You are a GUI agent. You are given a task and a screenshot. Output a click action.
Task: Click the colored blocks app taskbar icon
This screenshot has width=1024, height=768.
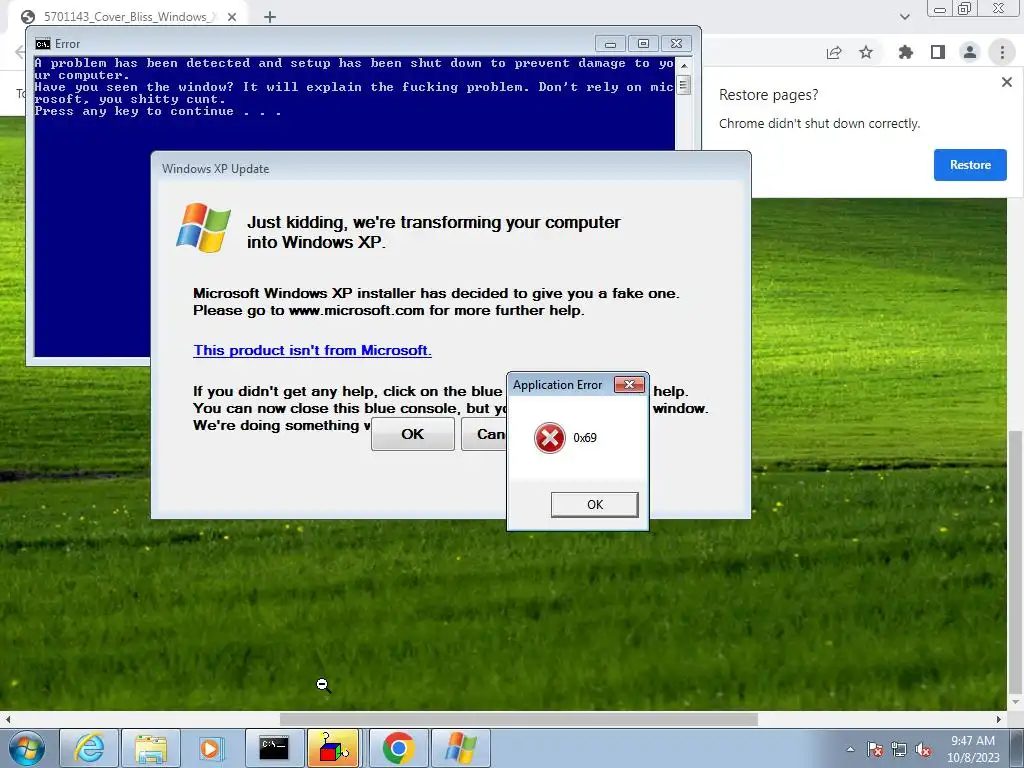coord(333,748)
